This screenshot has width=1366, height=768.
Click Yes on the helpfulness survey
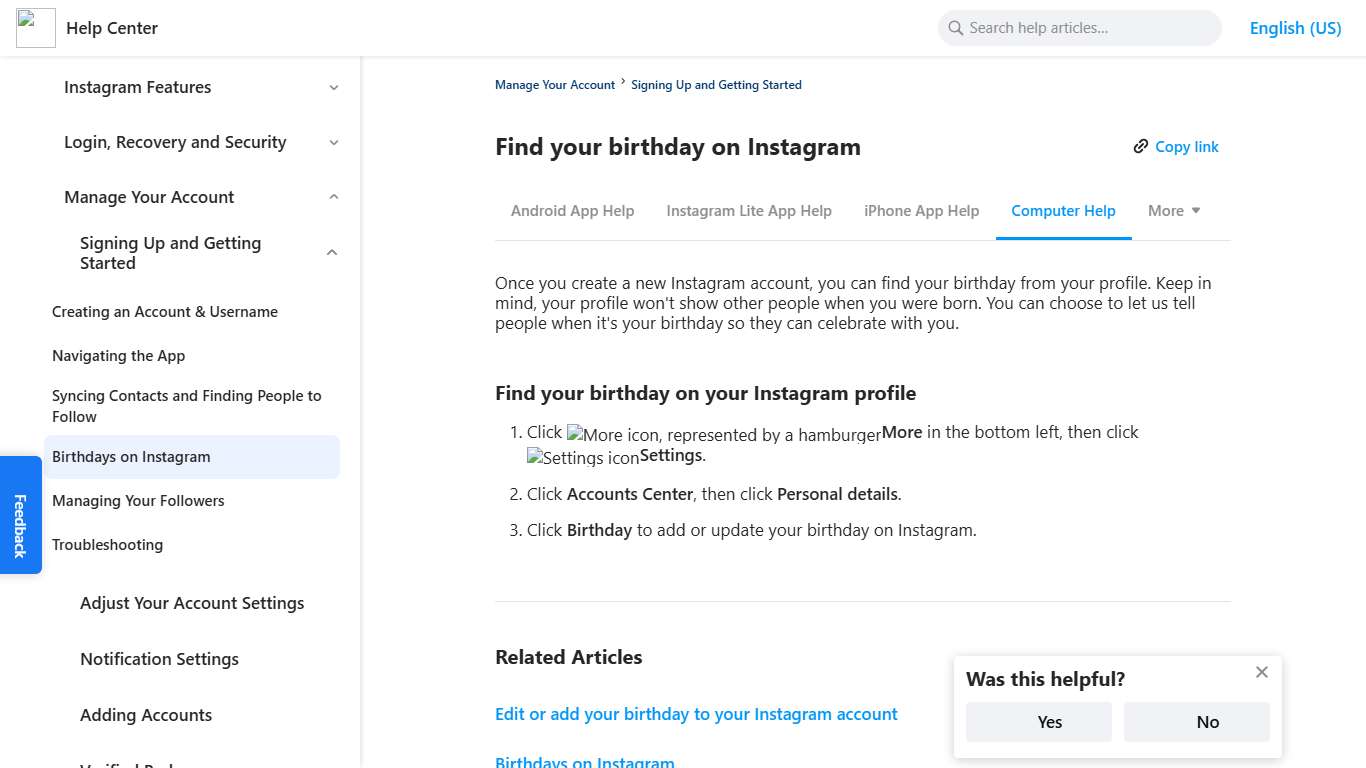(x=1038, y=721)
